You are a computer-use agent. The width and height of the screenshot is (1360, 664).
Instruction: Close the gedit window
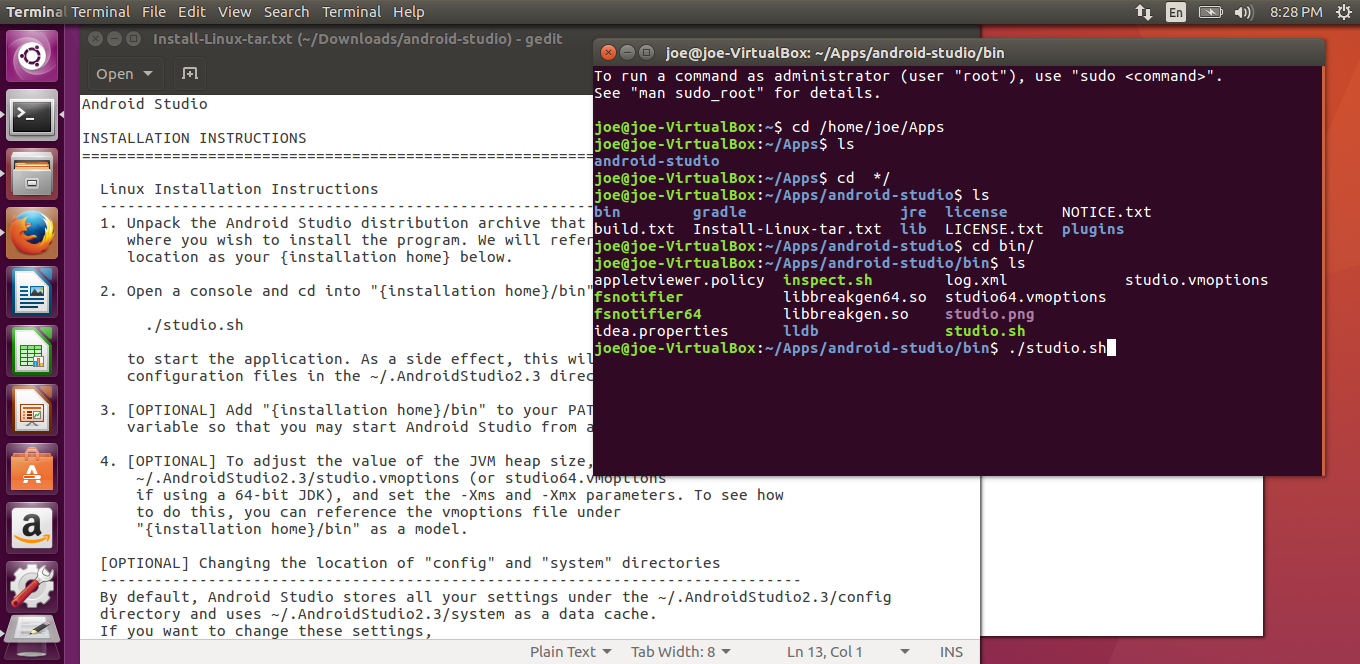pos(95,39)
